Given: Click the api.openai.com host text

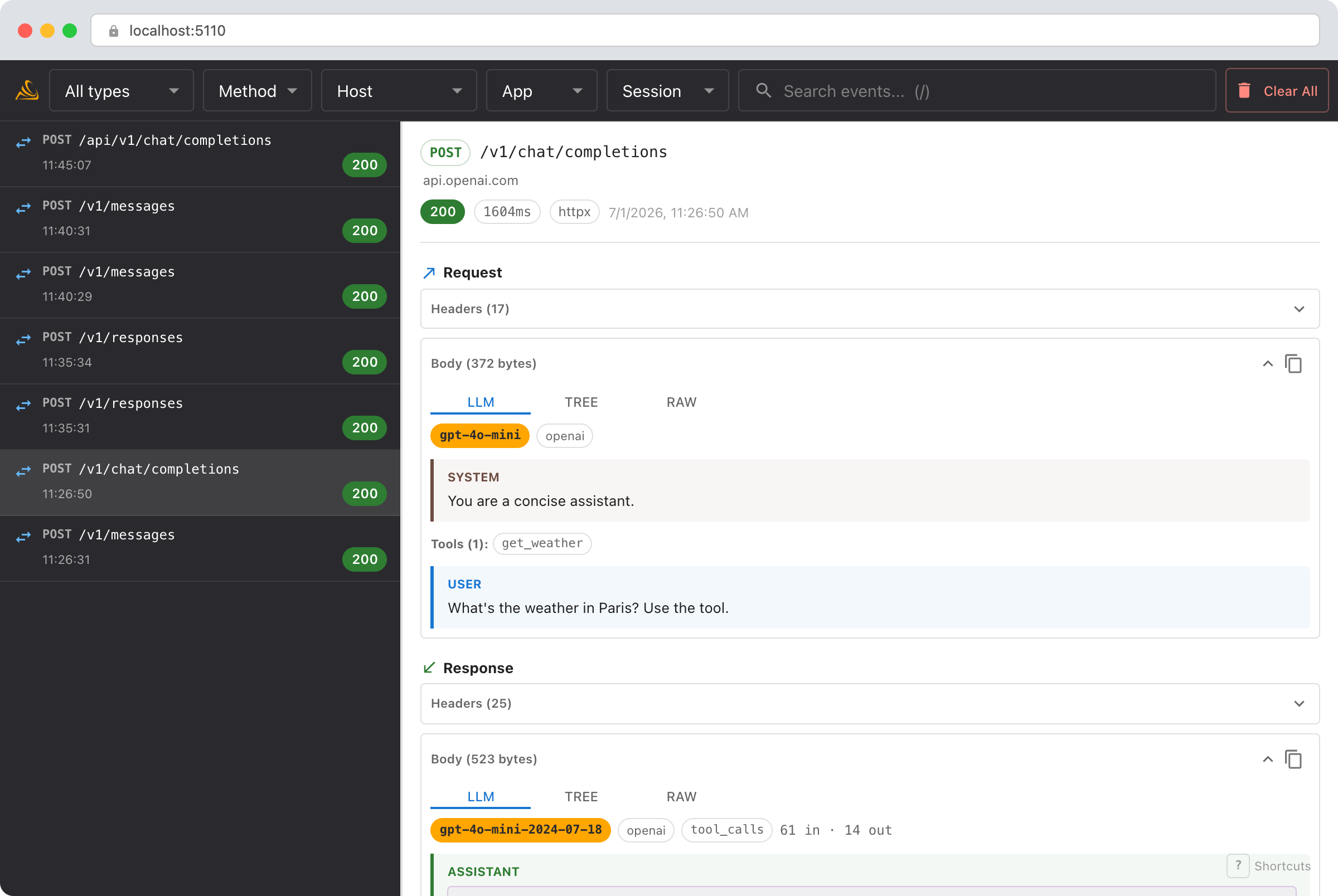Looking at the screenshot, I should [x=471, y=181].
